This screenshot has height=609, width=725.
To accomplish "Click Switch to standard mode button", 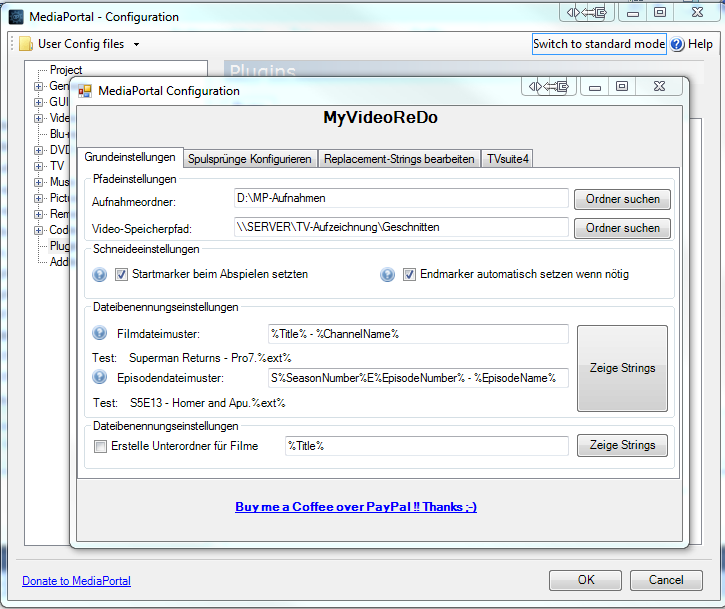I will point(599,44).
